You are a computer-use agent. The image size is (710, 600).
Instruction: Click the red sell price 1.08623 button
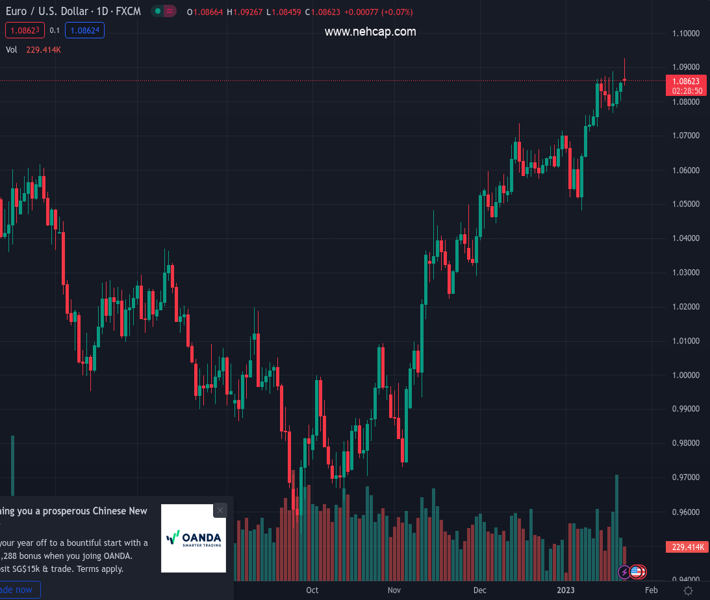(x=24, y=31)
